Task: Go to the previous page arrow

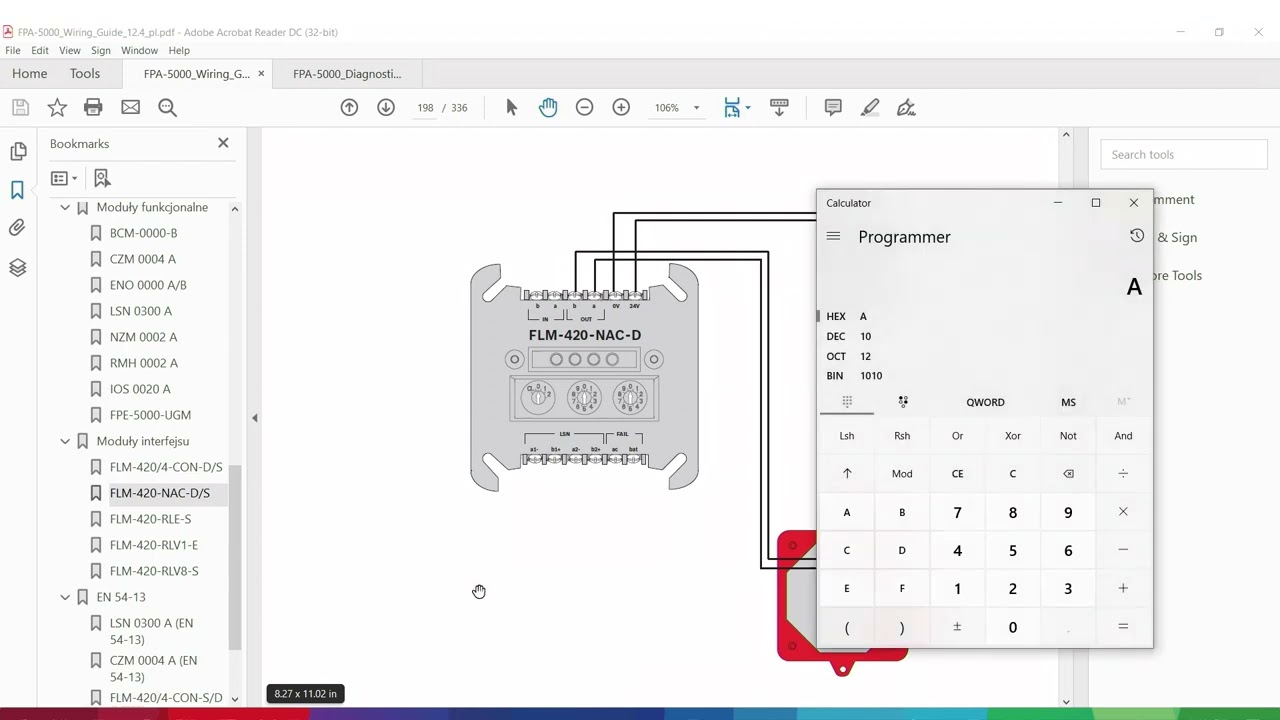Action: (349, 108)
